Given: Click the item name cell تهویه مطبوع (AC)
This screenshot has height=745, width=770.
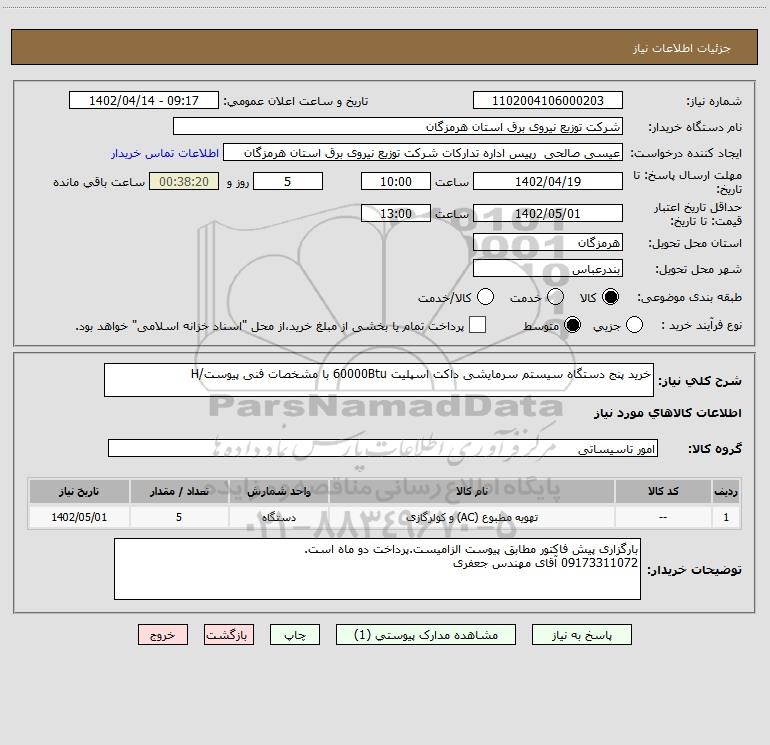Looking at the screenshot, I should (x=471, y=518).
